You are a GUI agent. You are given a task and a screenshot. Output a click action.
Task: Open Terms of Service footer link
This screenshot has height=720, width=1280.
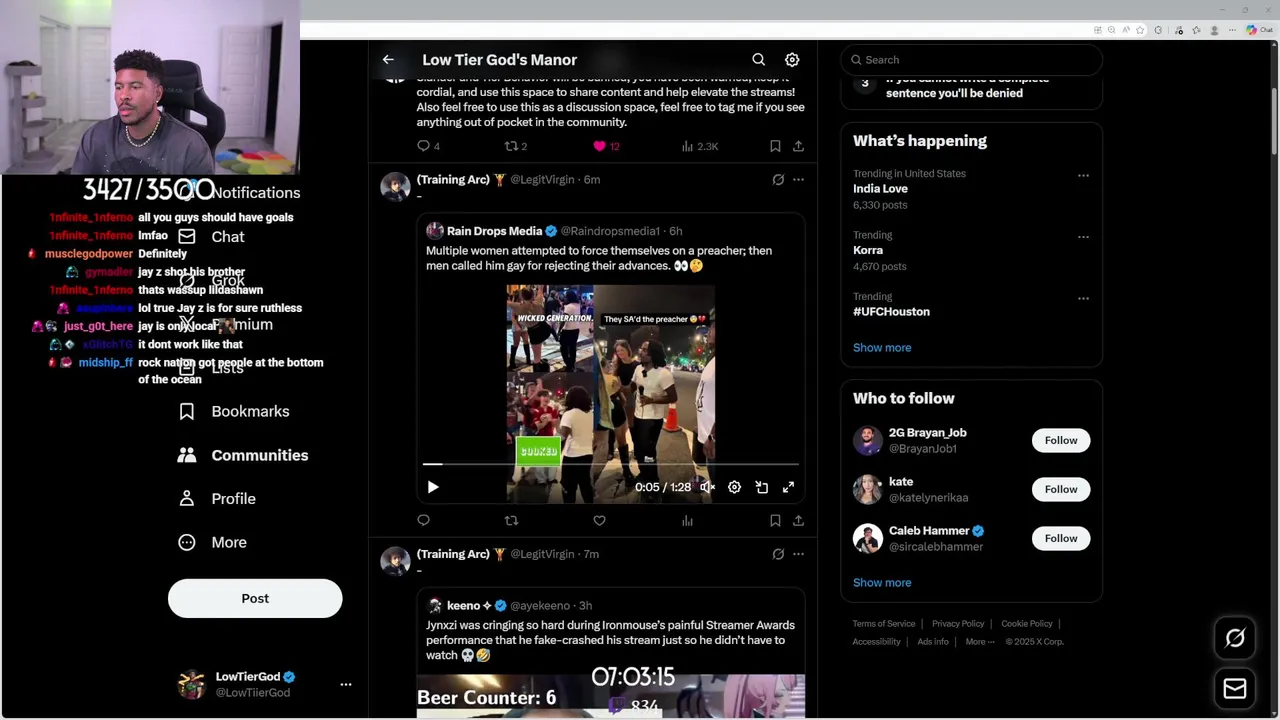[x=884, y=624]
